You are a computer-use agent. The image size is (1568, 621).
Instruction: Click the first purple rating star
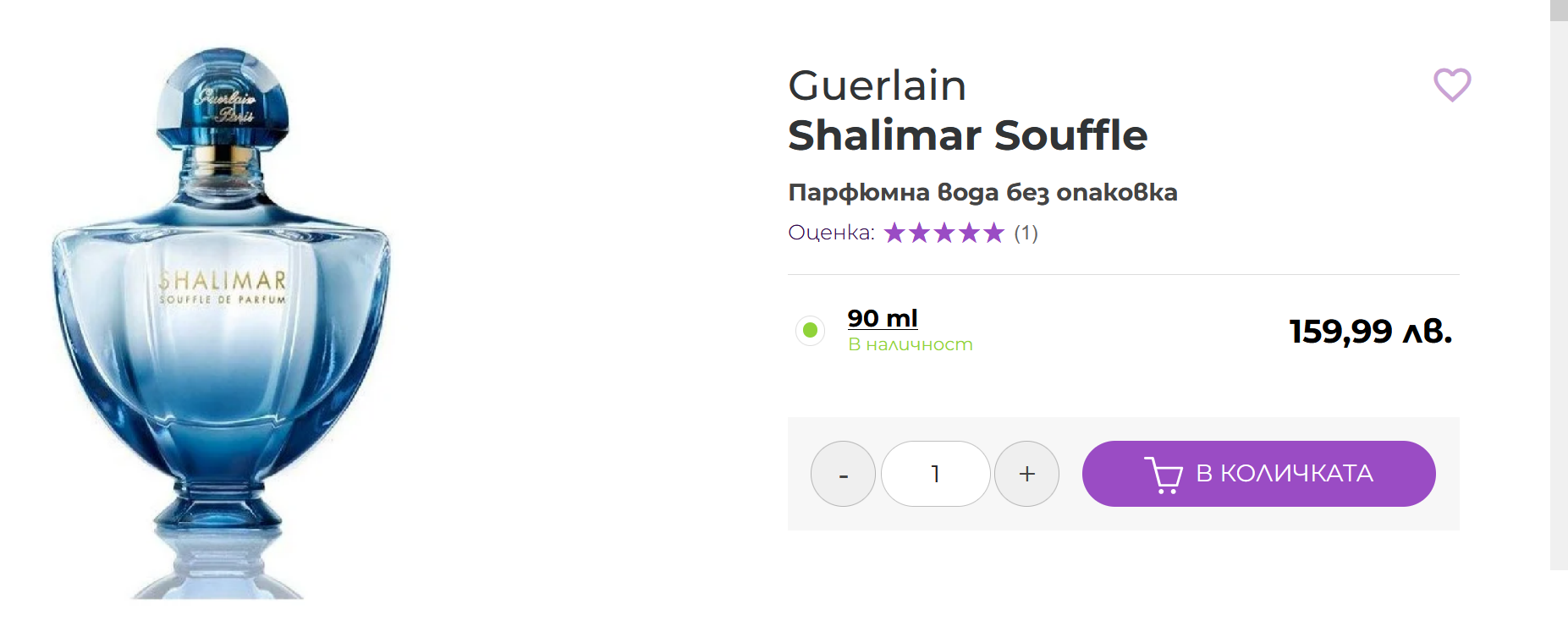[894, 233]
